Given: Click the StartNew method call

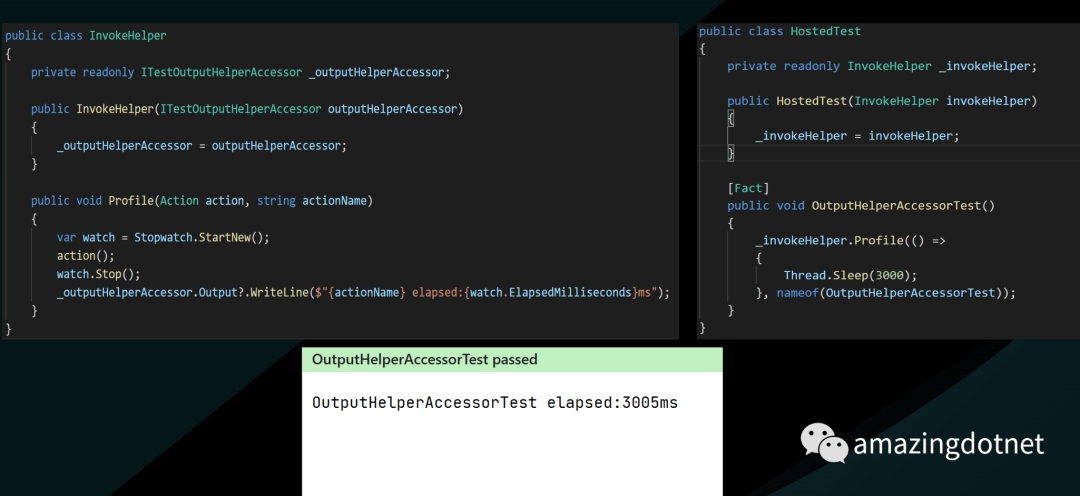Looking at the screenshot, I should tap(225, 237).
